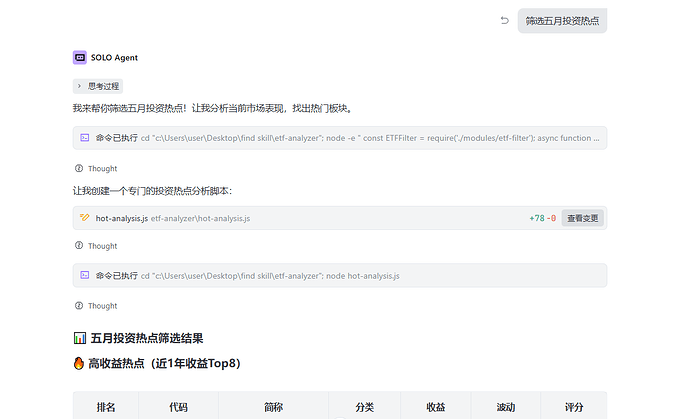This screenshot has width=690, height=419.
Task: Open the node hot-analysis.js command block
Action: [340, 276]
